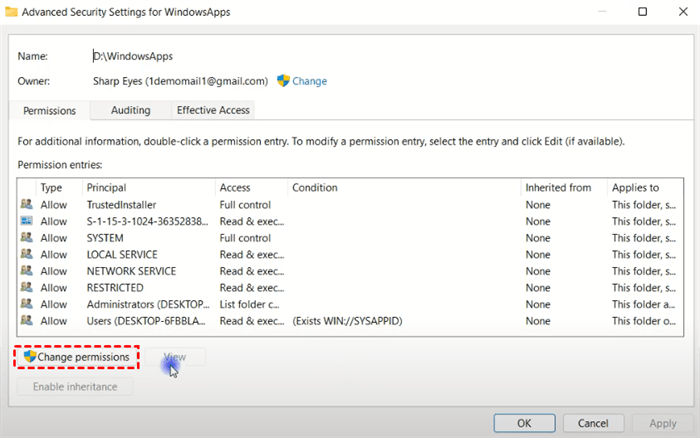Click the user icon beside LOCAL SERVICE
The width and height of the screenshot is (700, 438).
click(x=26, y=255)
